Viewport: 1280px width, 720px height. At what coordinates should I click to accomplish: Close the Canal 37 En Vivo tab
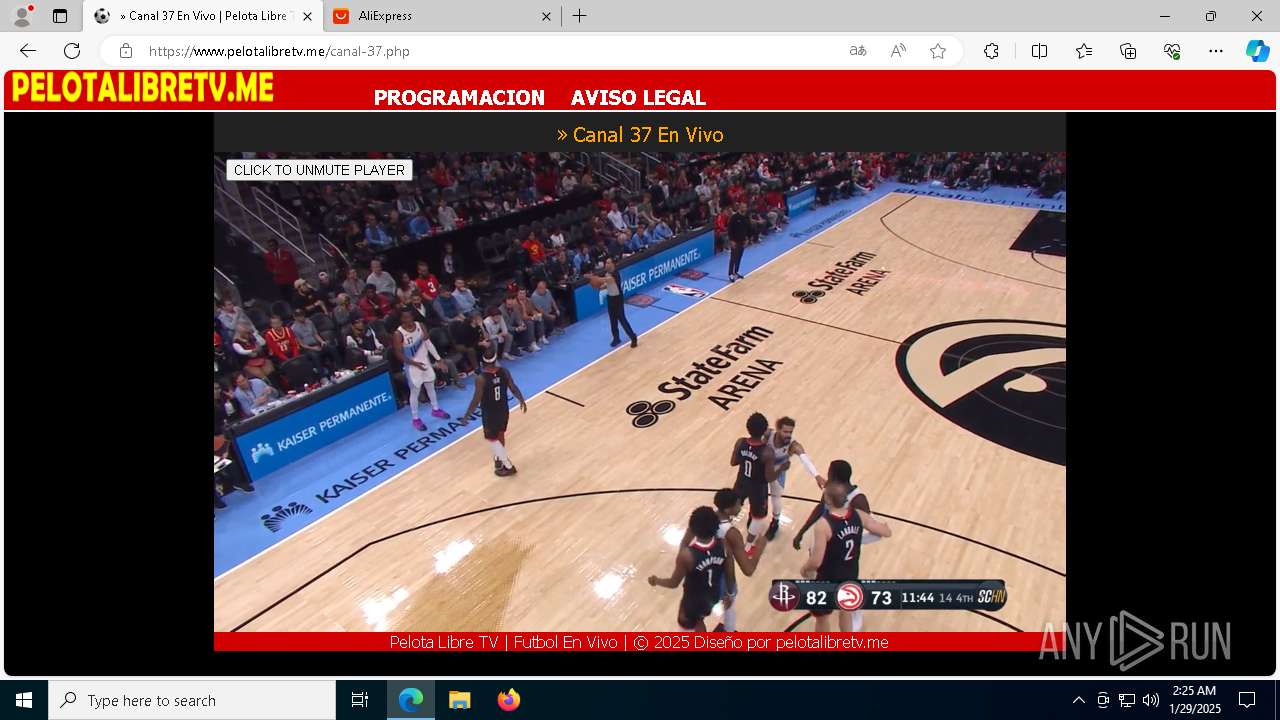(307, 16)
